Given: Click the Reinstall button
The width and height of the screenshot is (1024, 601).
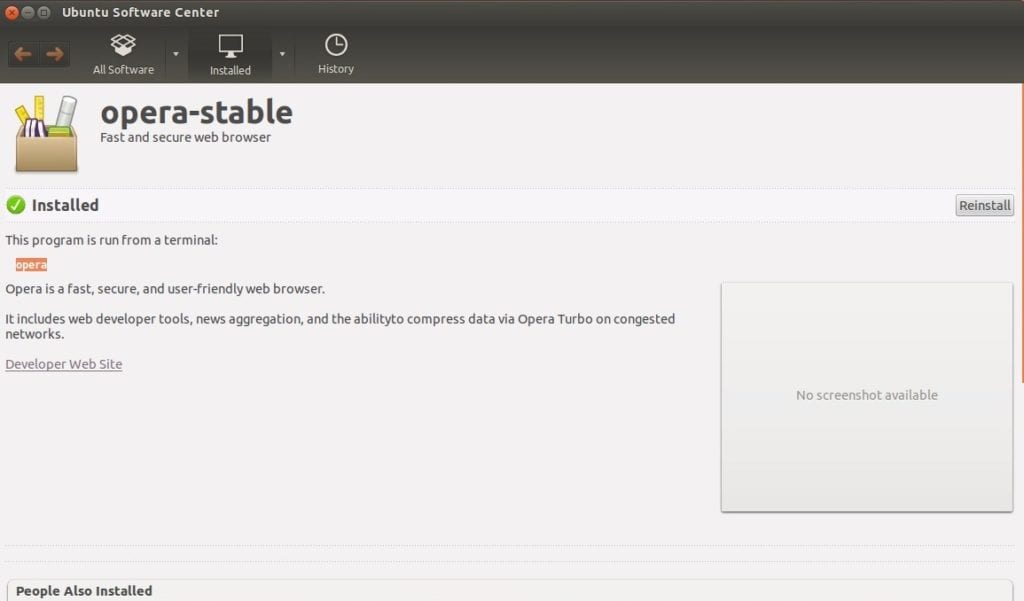Looking at the screenshot, I should point(984,205).
